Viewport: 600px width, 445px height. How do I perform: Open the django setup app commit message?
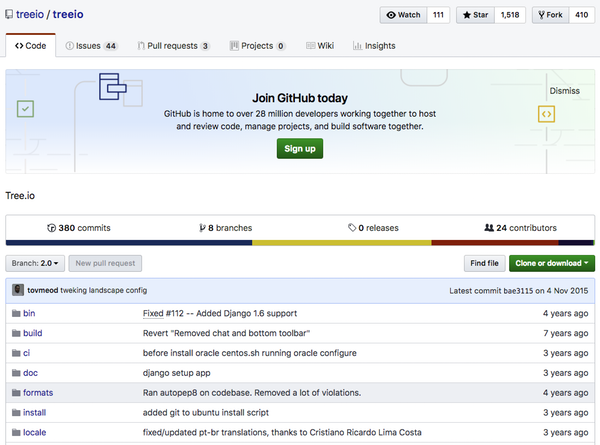pos(177,373)
